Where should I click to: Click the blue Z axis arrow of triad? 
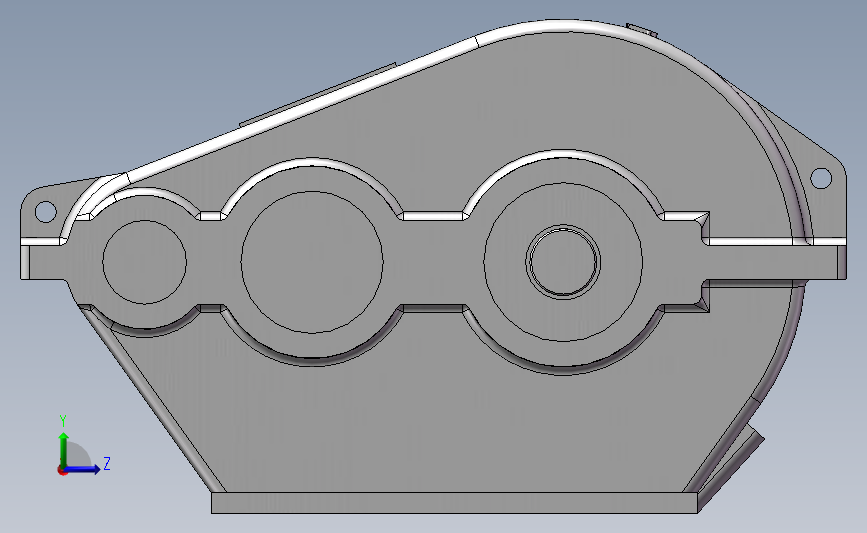point(82,469)
